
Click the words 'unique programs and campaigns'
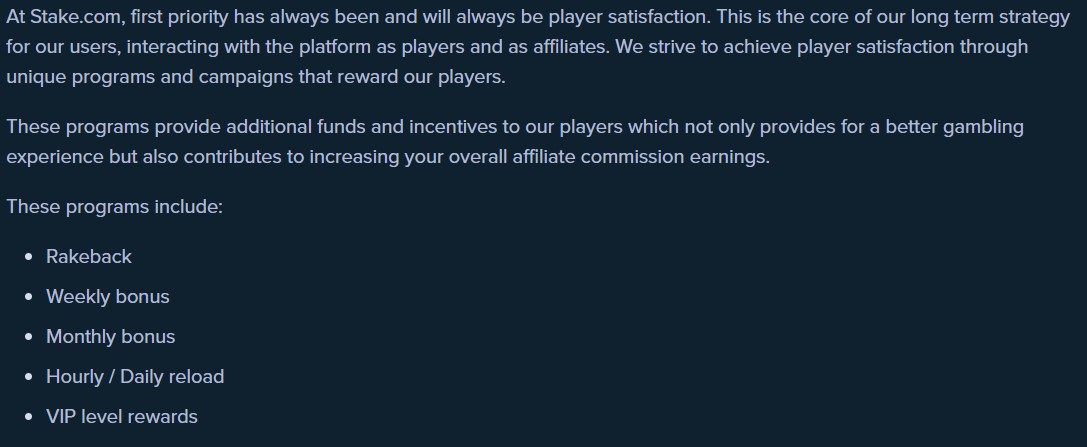tap(150, 77)
